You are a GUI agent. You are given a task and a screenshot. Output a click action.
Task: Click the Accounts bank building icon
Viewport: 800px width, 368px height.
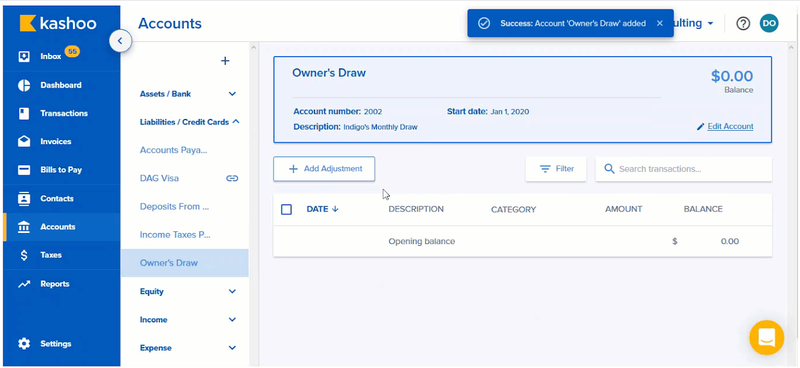tap(24, 227)
